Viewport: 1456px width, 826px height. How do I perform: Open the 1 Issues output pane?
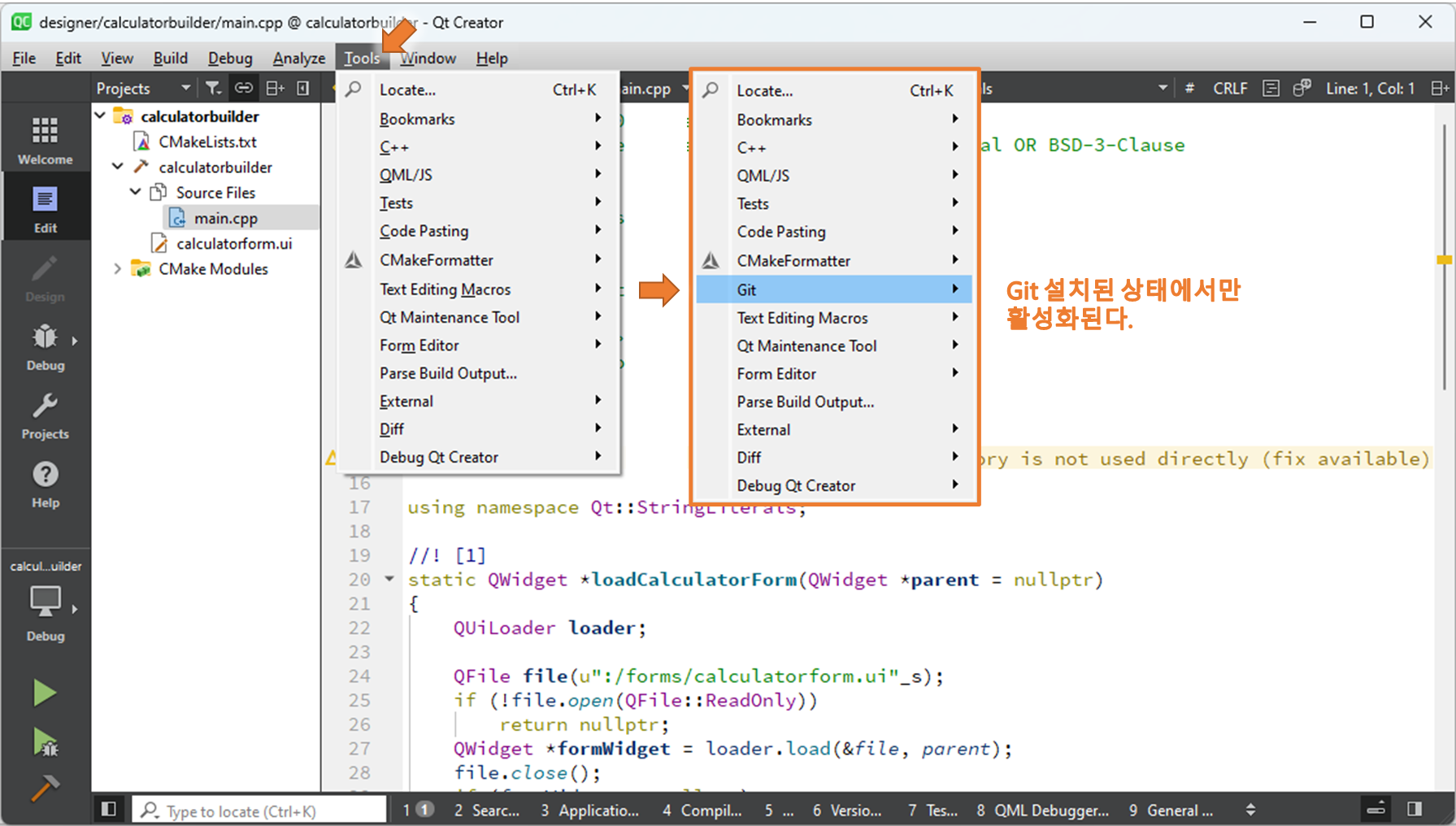tap(418, 810)
